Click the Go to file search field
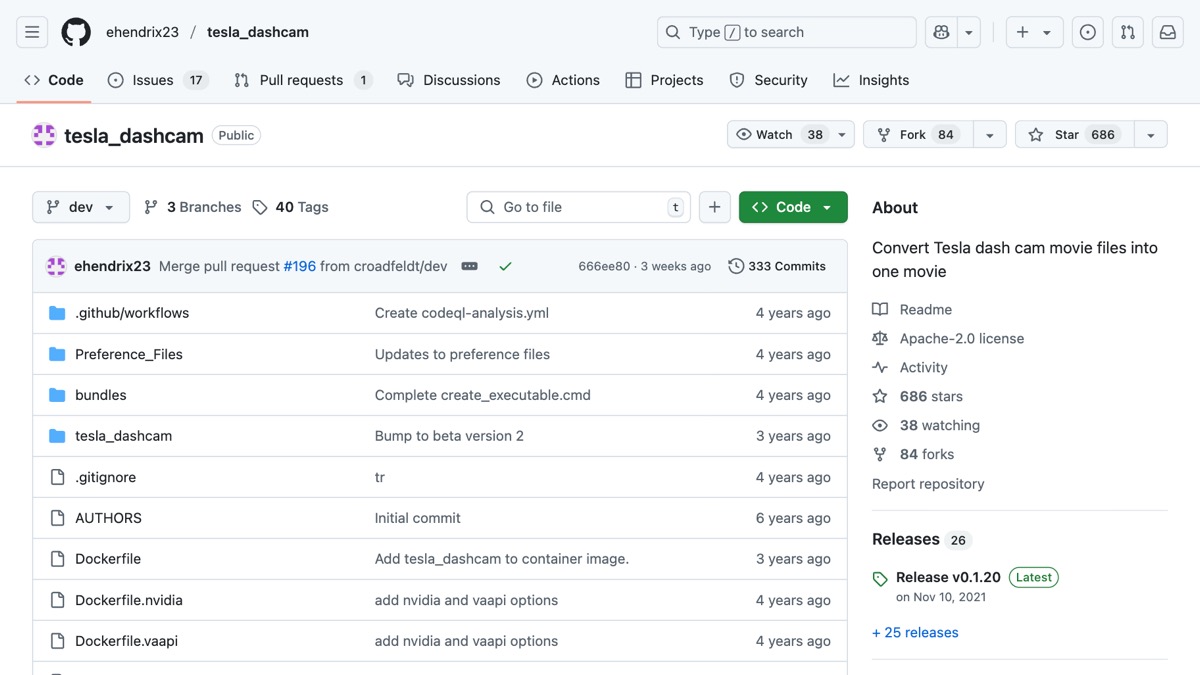Image resolution: width=1200 pixels, height=675 pixels. point(579,207)
